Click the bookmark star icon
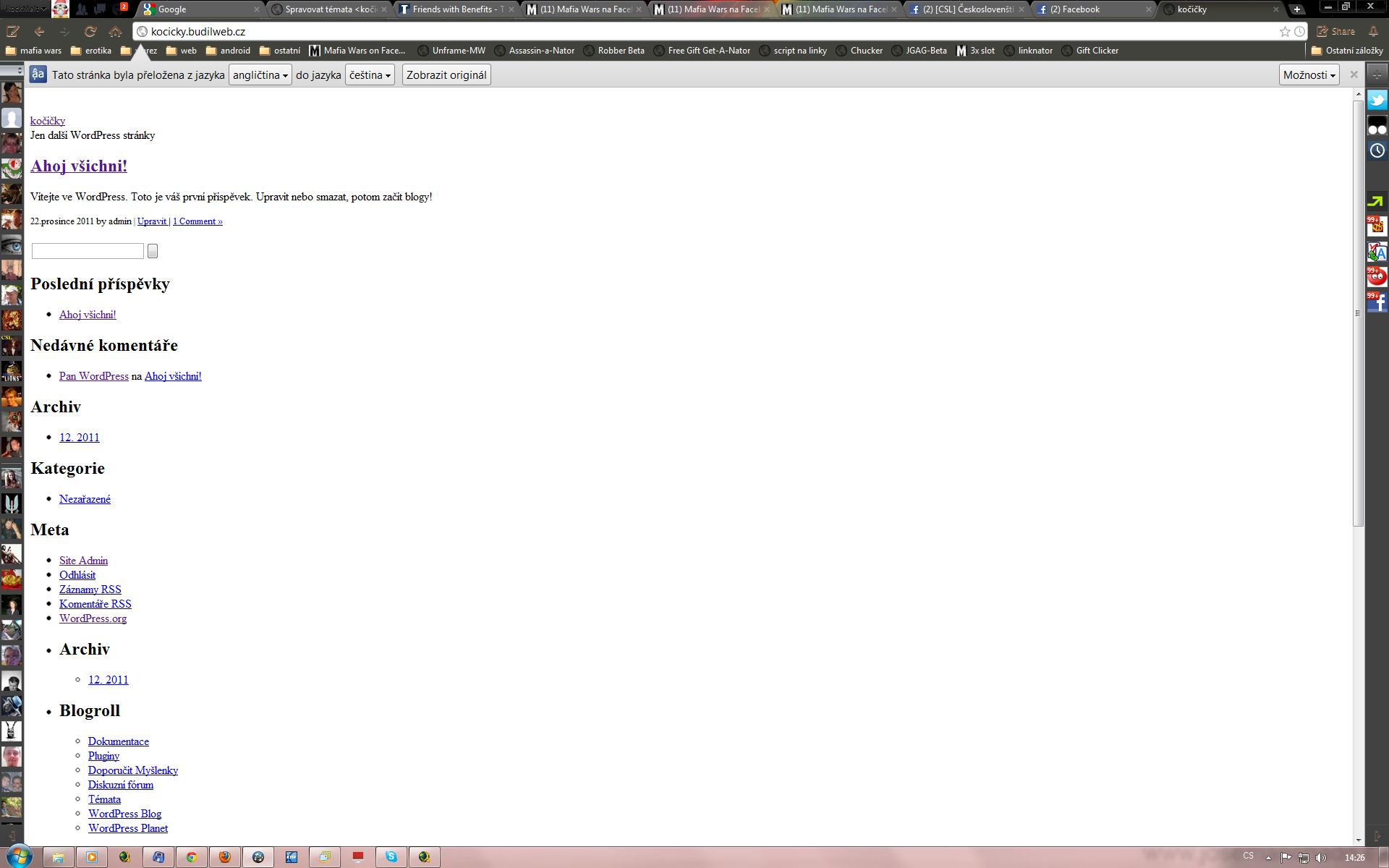Viewport: 1389px width, 868px height. coord(1284,32)
